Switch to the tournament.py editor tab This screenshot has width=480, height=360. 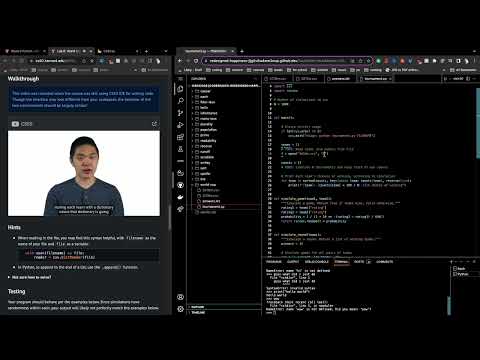[375, 79]
